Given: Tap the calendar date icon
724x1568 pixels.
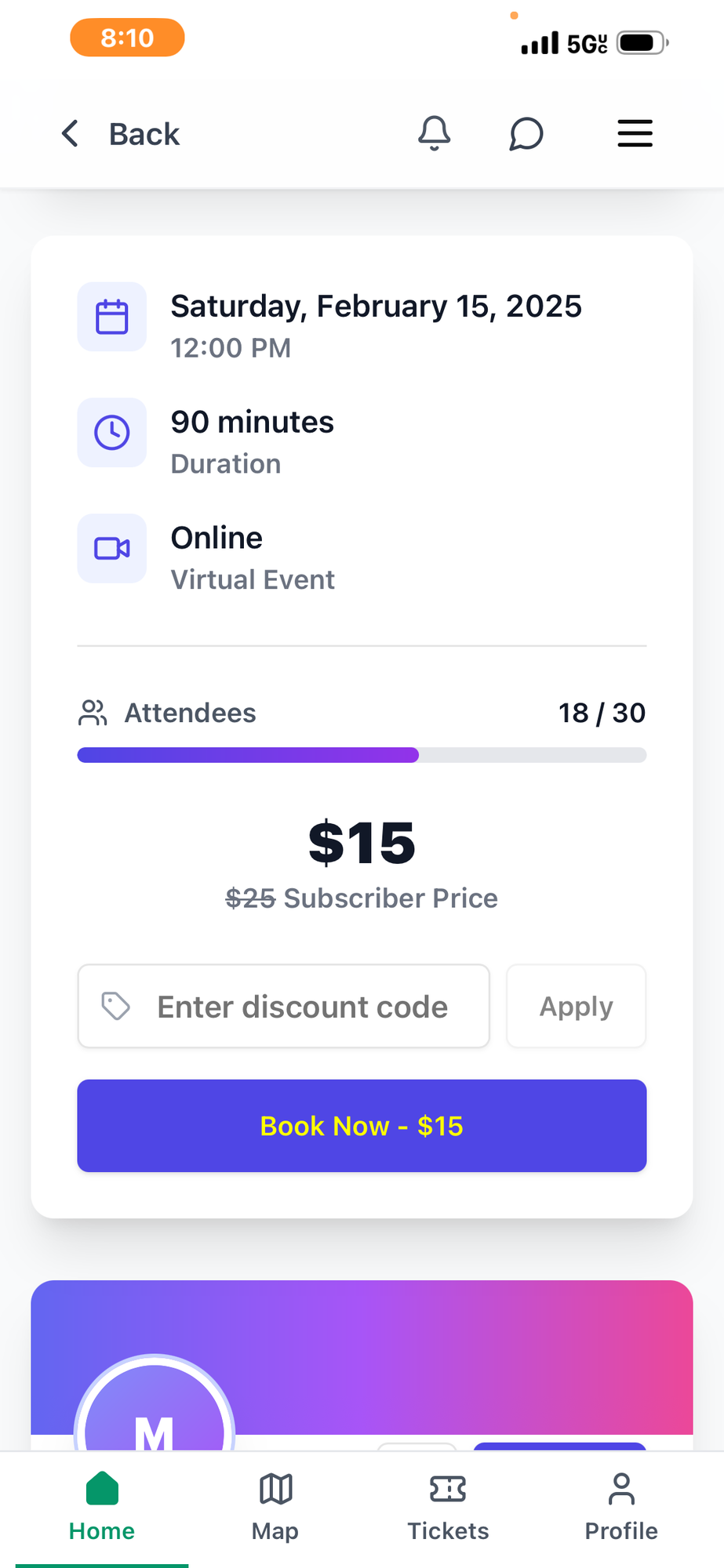Looking at the screenshot, I should 112,317.
